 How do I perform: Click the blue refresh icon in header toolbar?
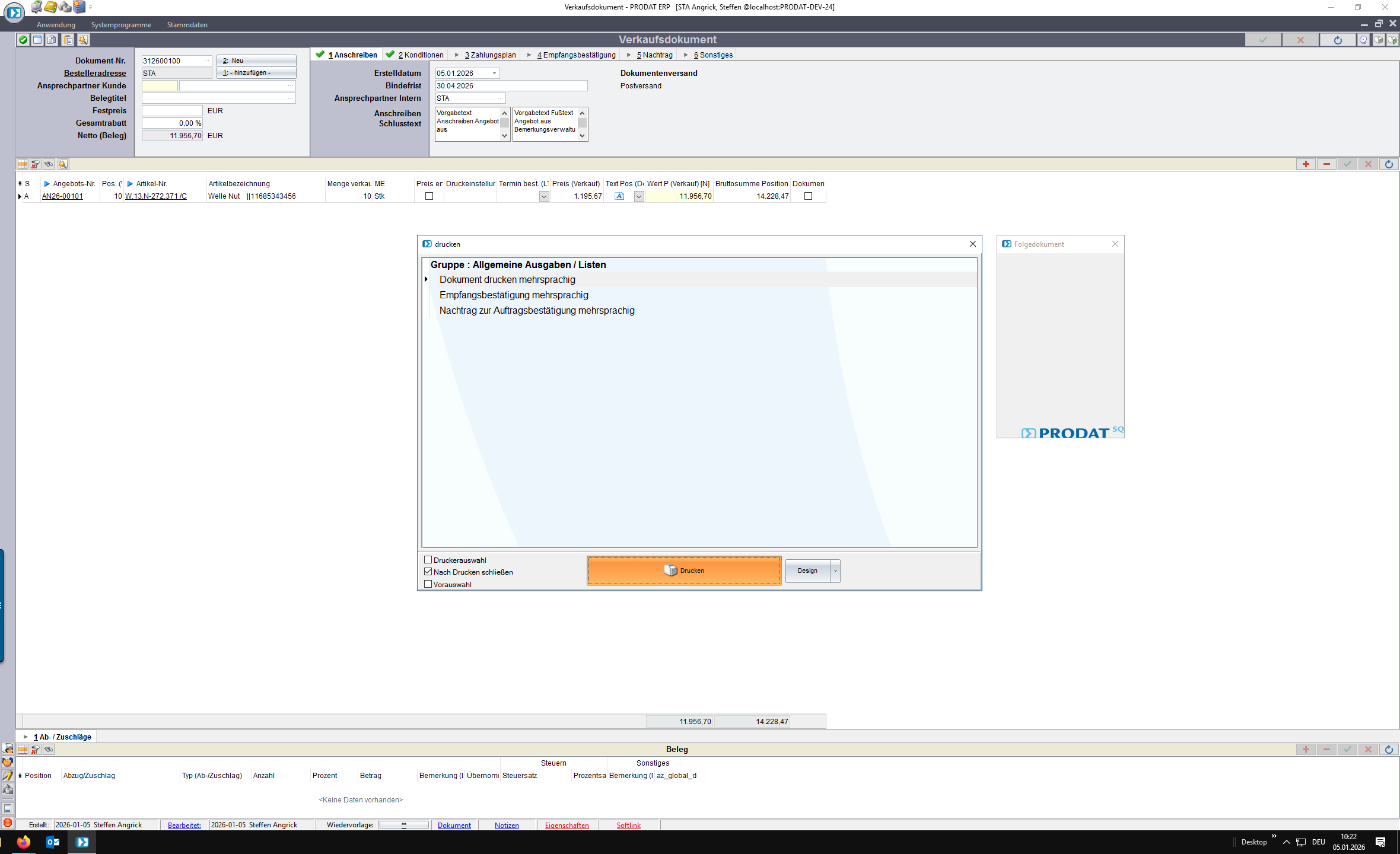pyautogui.click(x=1338, y=40)
